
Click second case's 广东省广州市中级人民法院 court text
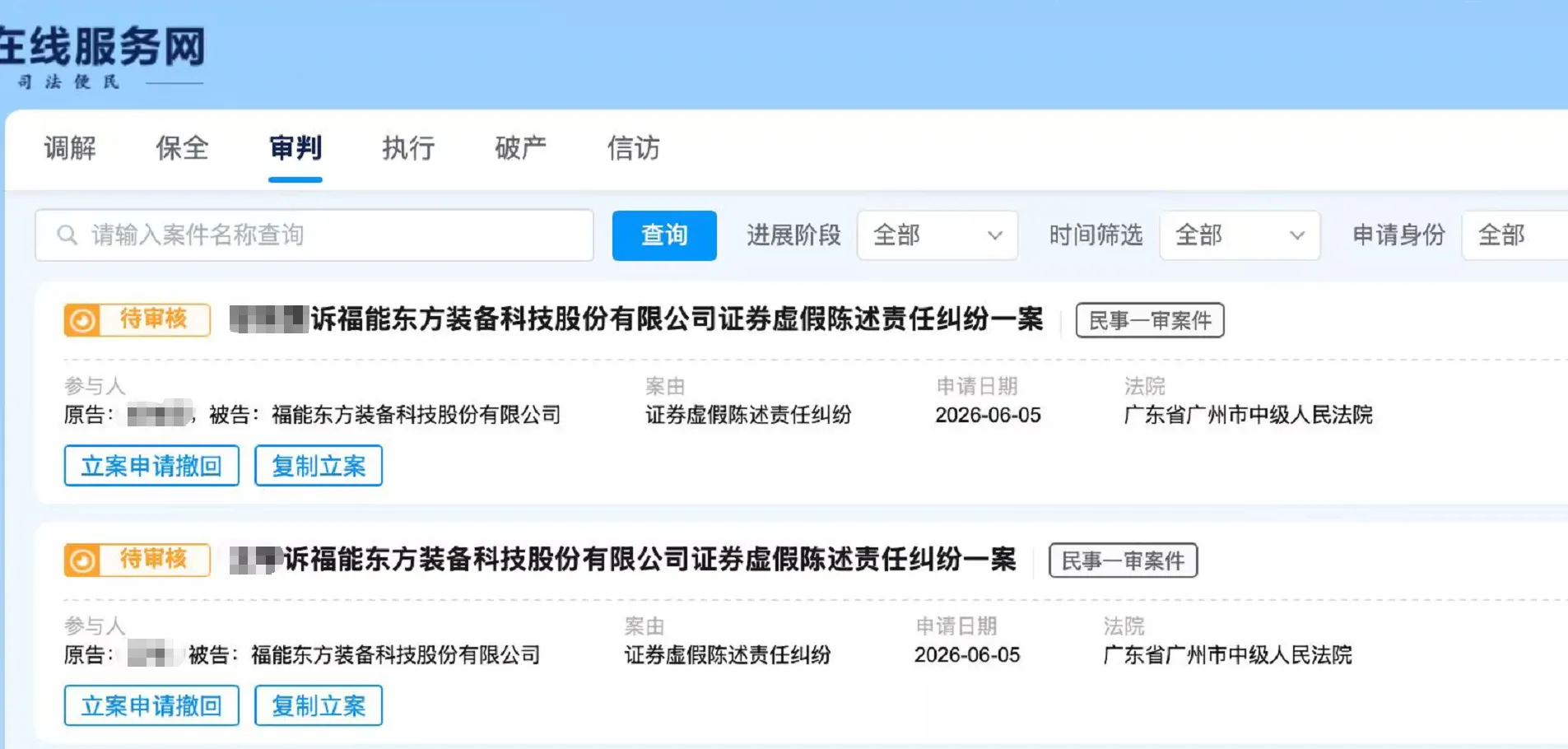coord(1228,655)
